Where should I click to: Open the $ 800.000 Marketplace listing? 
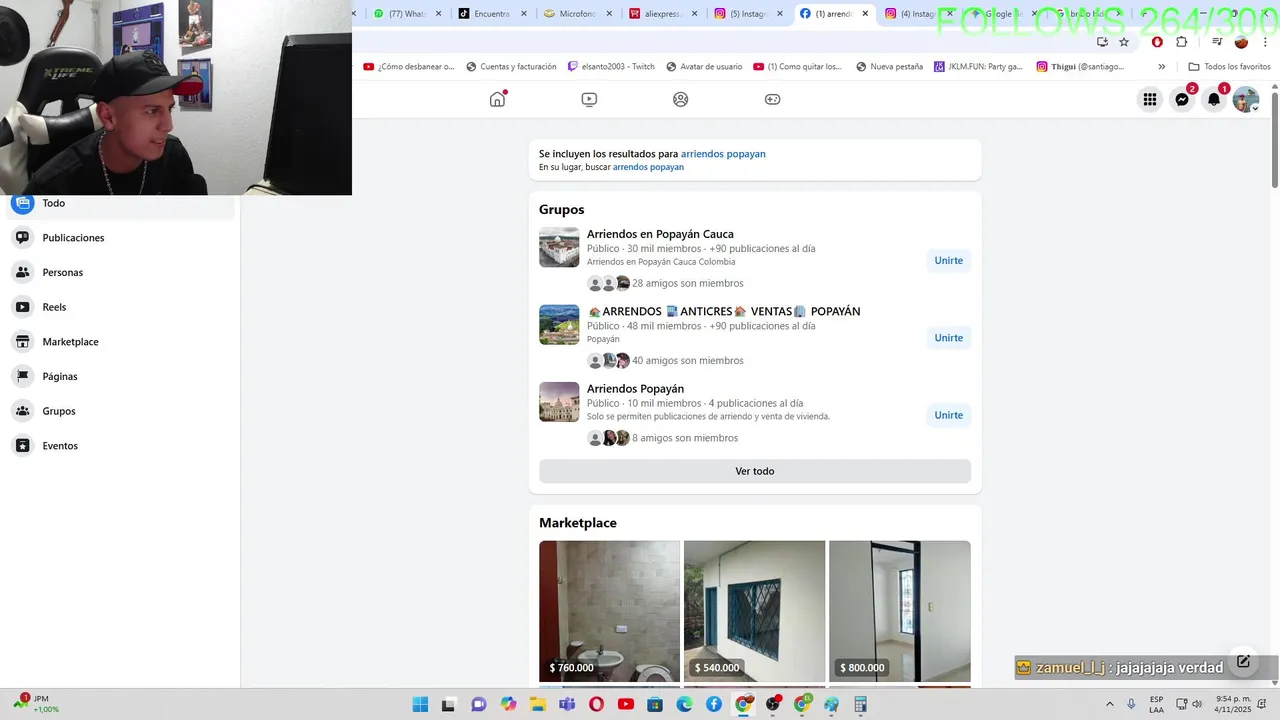(x=899, y=611)
